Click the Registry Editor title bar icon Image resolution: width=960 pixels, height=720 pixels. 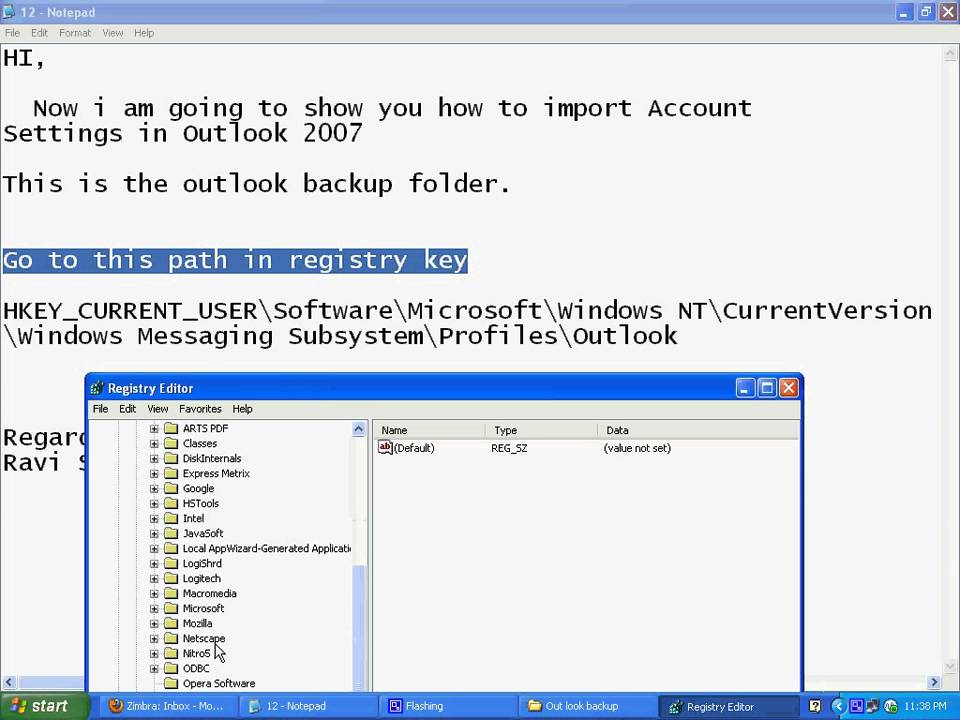(x=97, y=388)
